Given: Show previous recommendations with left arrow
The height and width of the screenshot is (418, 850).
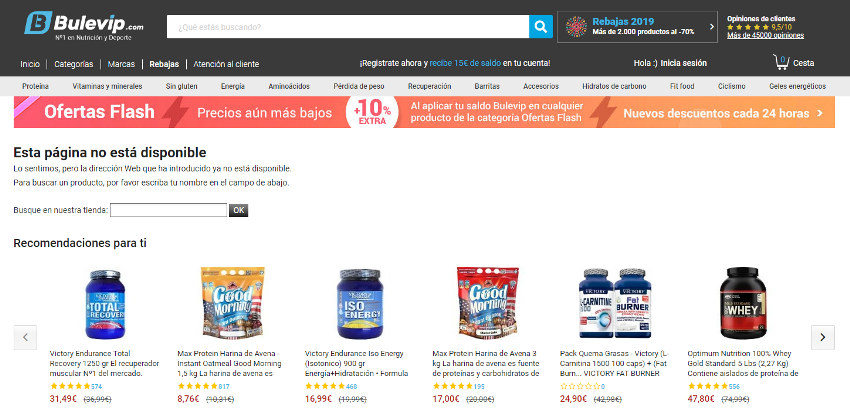Looking at the screenshot, I should point(25,337).
